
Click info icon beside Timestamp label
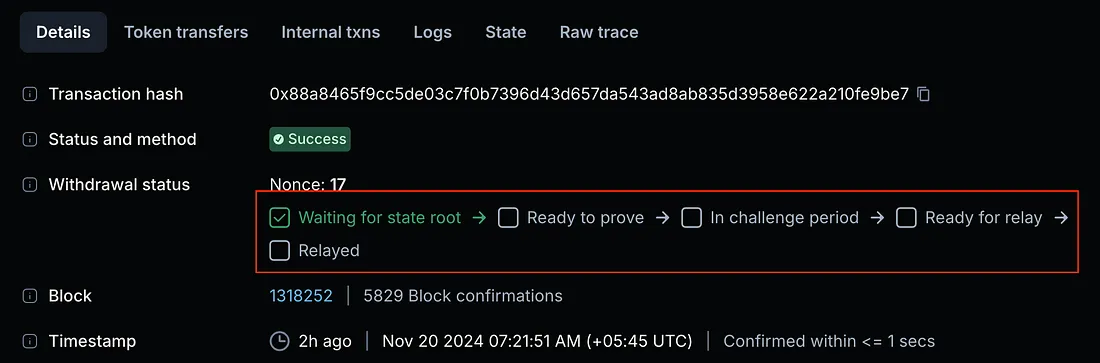coord(29,341)
